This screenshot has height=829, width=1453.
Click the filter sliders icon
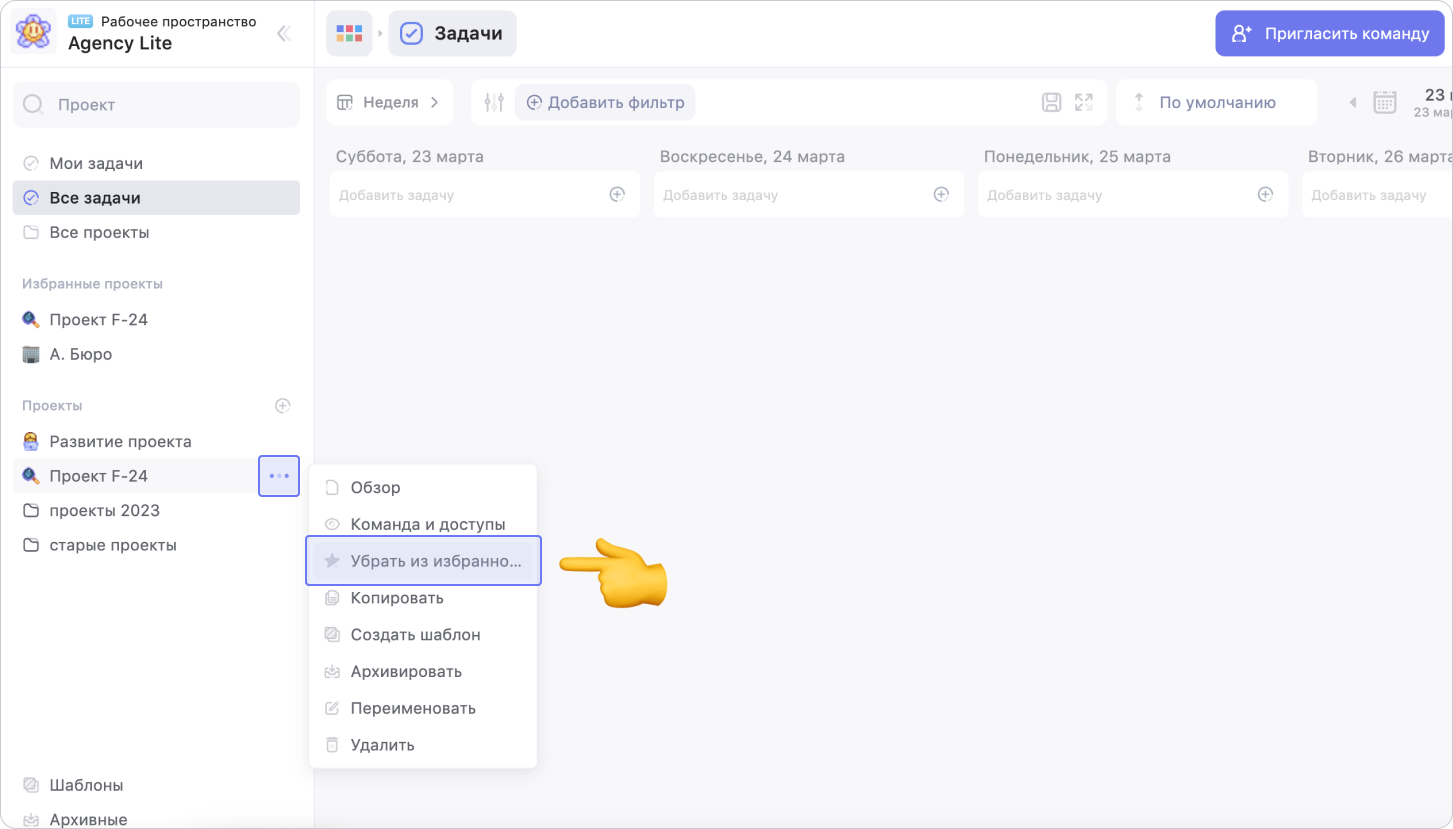494,102
